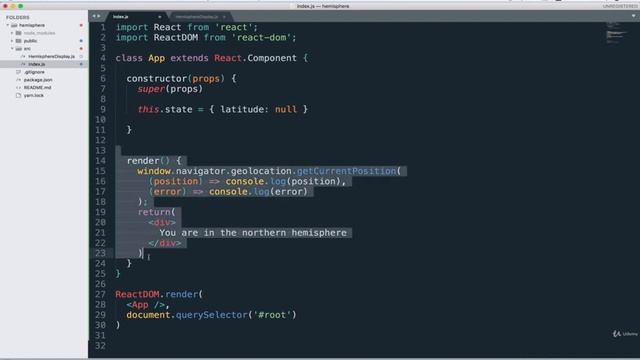Click querySelector on line 29
Image resolution: width=640 pixels, height=360 pixels.
211,315
